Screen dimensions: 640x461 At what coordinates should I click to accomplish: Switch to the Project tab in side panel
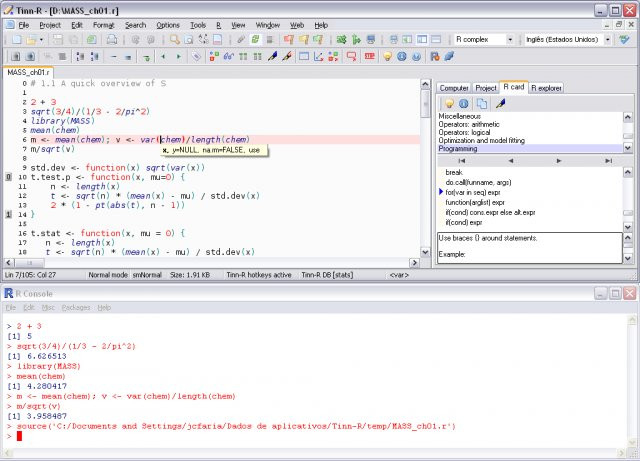[x=486, y=88]
